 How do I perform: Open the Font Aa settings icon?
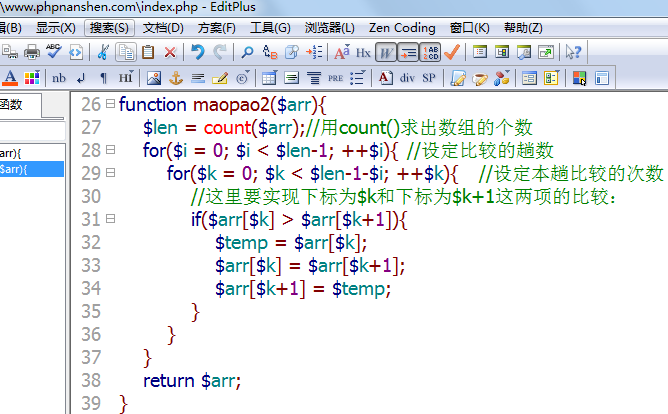[342, 52]
